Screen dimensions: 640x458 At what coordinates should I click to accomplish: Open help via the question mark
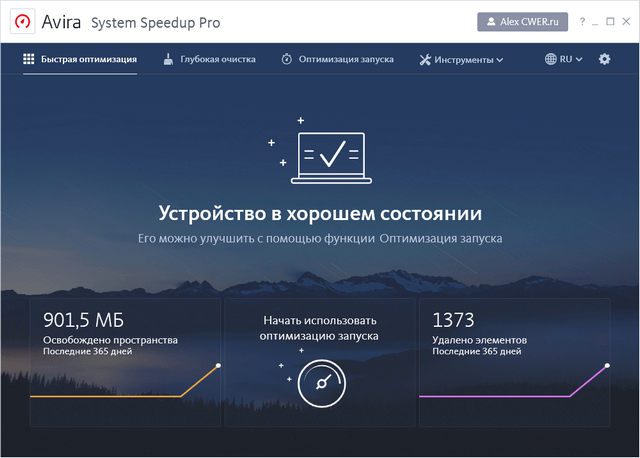click(582, 22)
